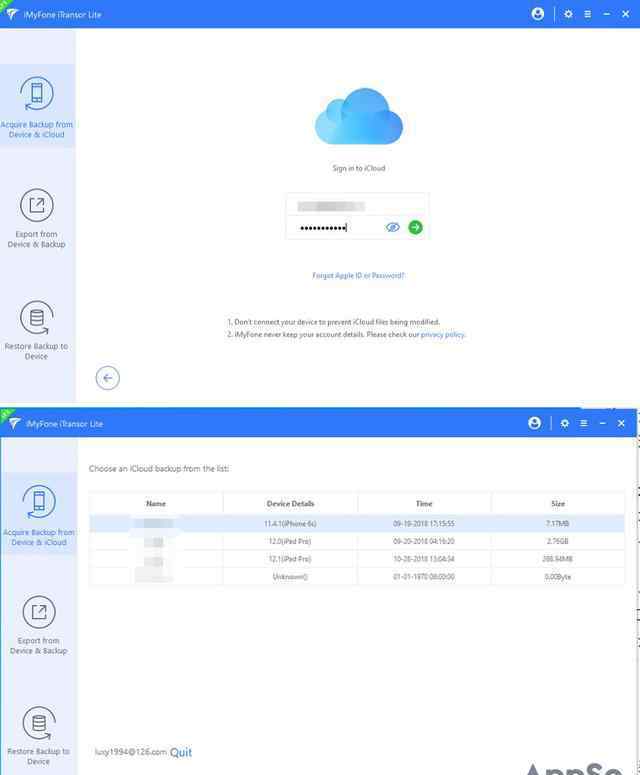This screenshot has height=775, width=640.
Task: Open hamburger menu in the sign-in window
Action: [x=587, y=14]
